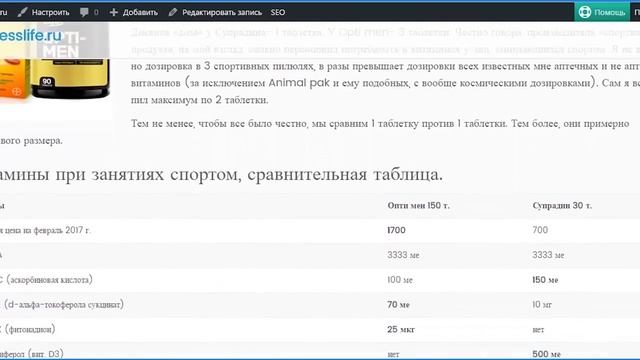
Task: Click the price cell 1700
Action: tap(396, 230)
